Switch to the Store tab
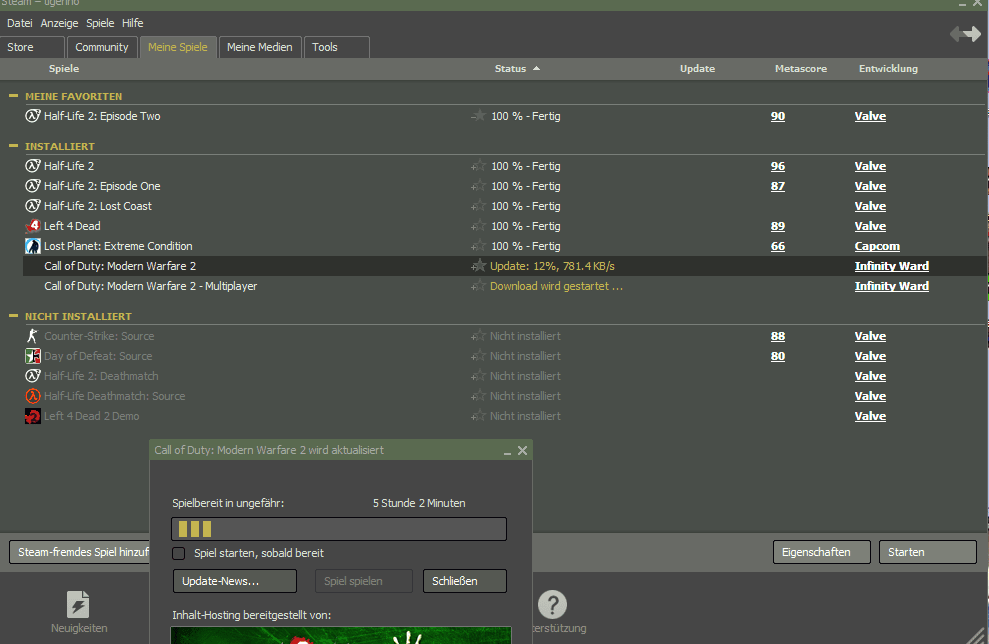The width and height of the screenshot is (989, 644). click(32, 47)
